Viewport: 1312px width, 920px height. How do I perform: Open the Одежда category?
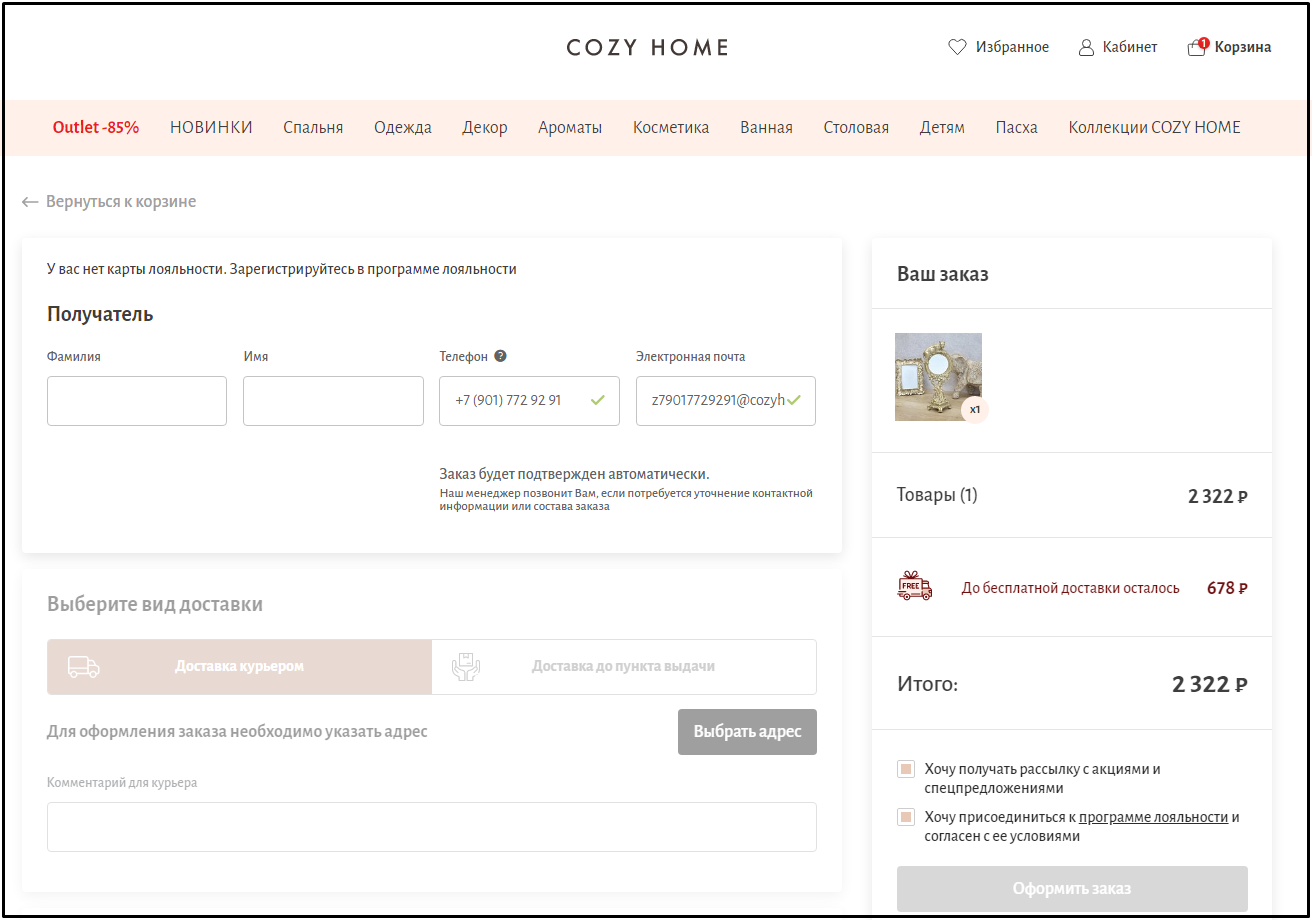(403, 127)
